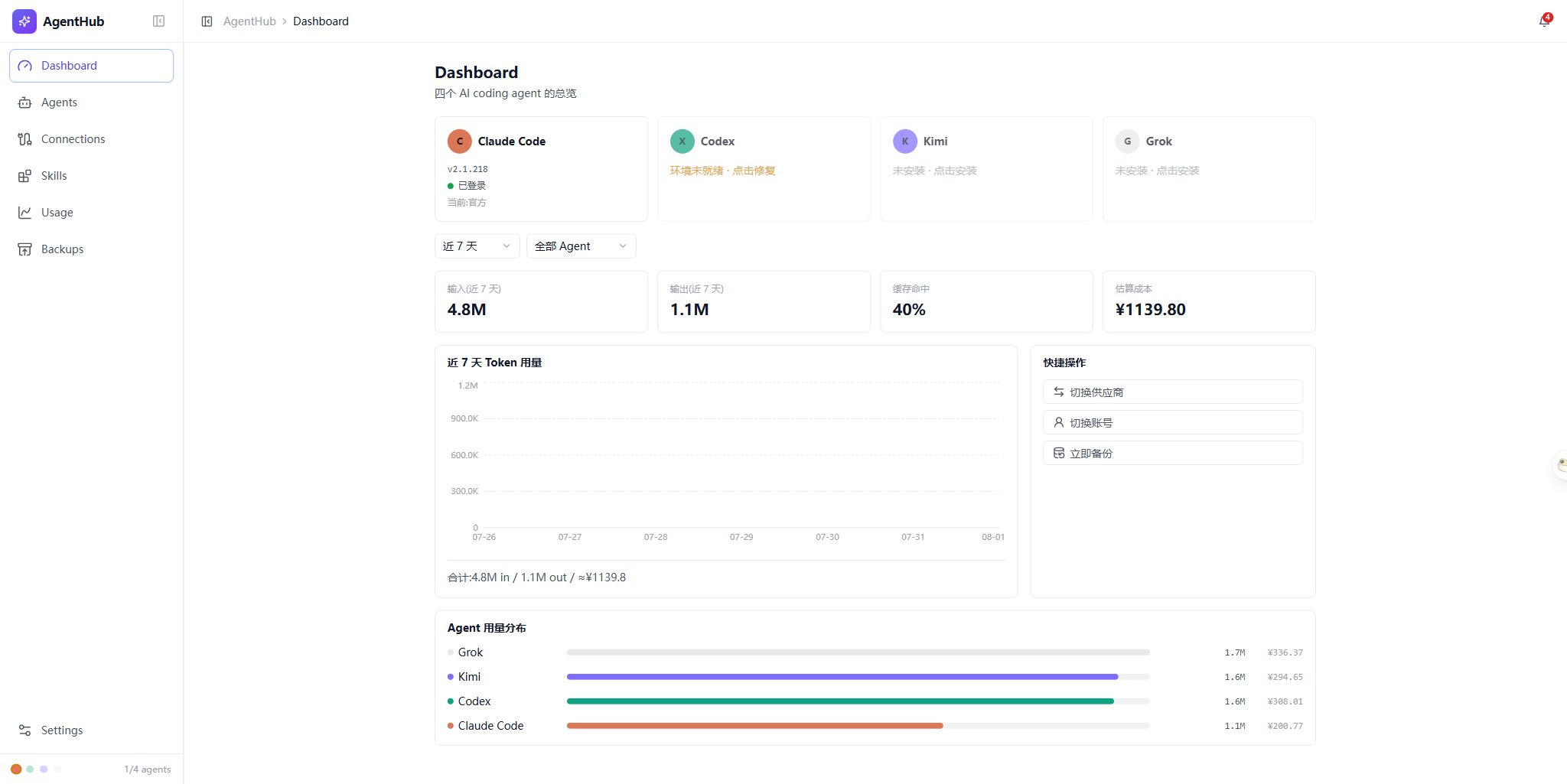Viewport: 1567px width, 784px height.
Task: Click the Usage chart icon in the sidebar
Action: [24, 213]
